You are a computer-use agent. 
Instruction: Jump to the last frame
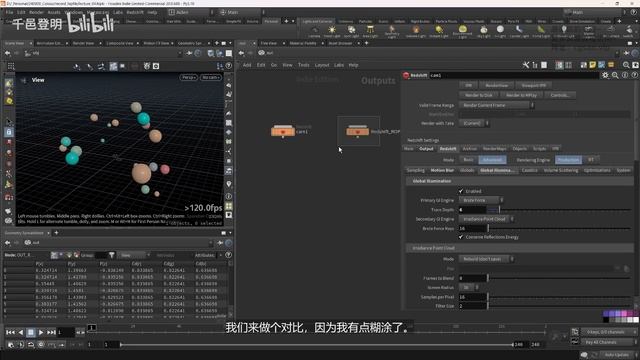click(51, 333)
